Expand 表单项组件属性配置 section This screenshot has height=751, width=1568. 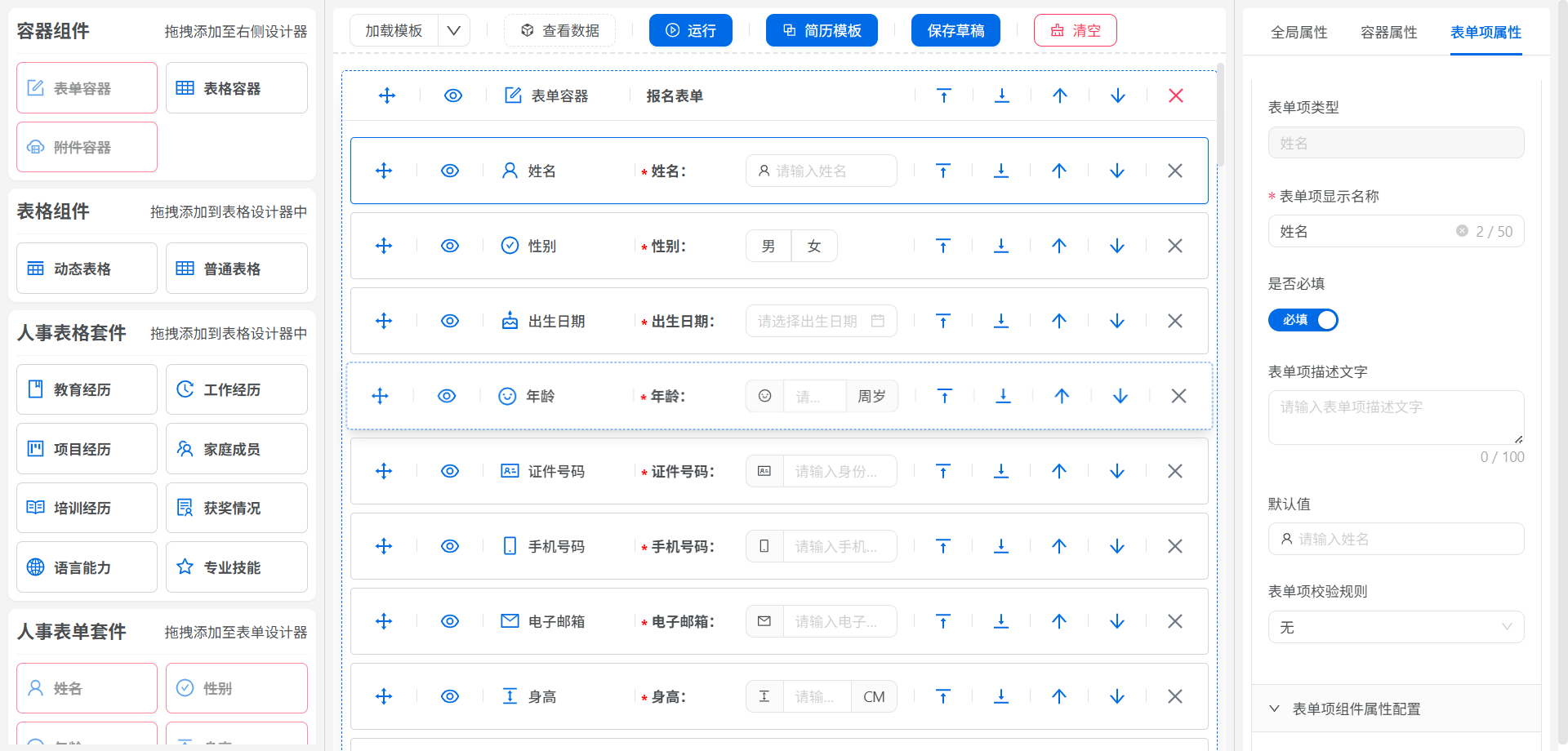tap(1356, 709)
